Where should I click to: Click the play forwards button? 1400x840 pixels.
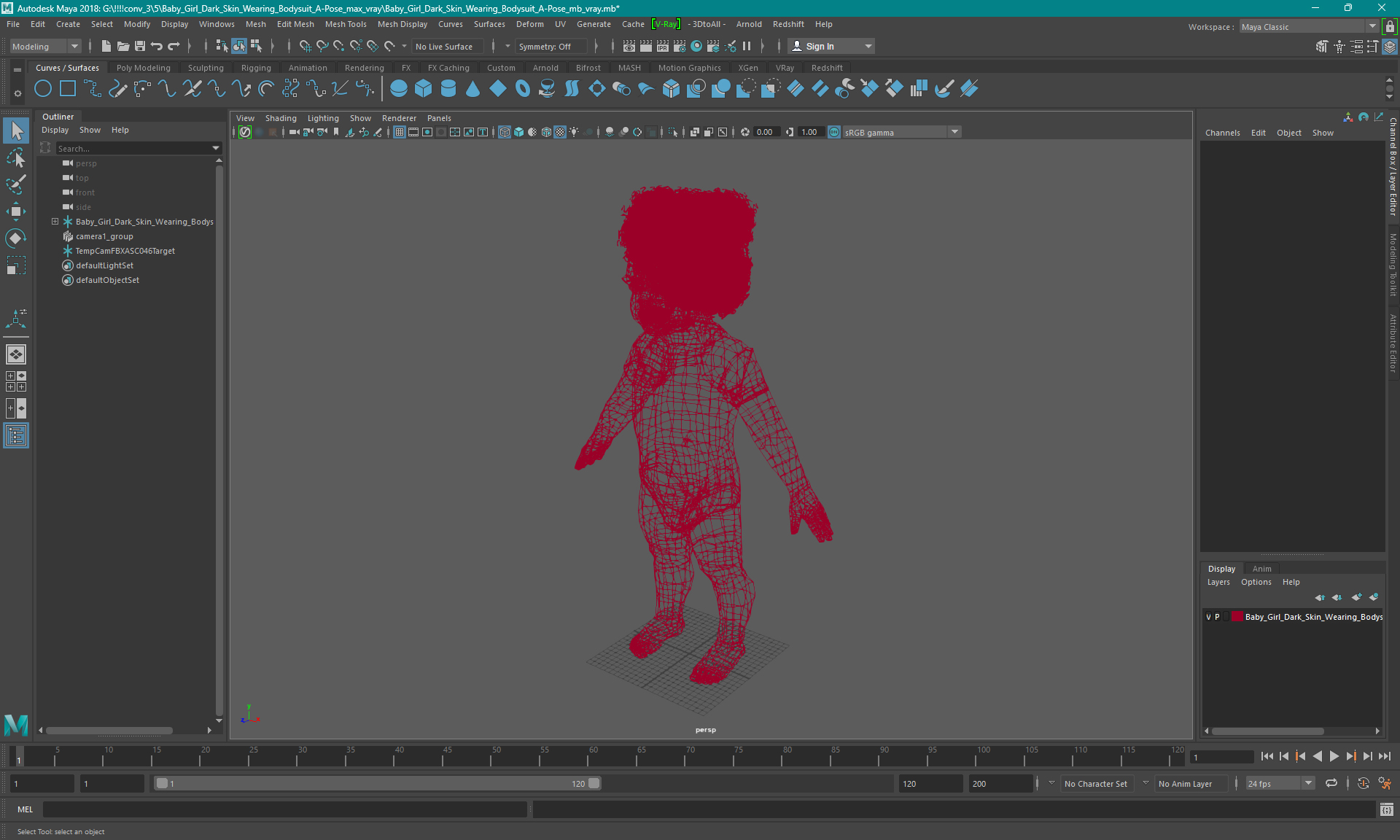tap(1334, 756)
